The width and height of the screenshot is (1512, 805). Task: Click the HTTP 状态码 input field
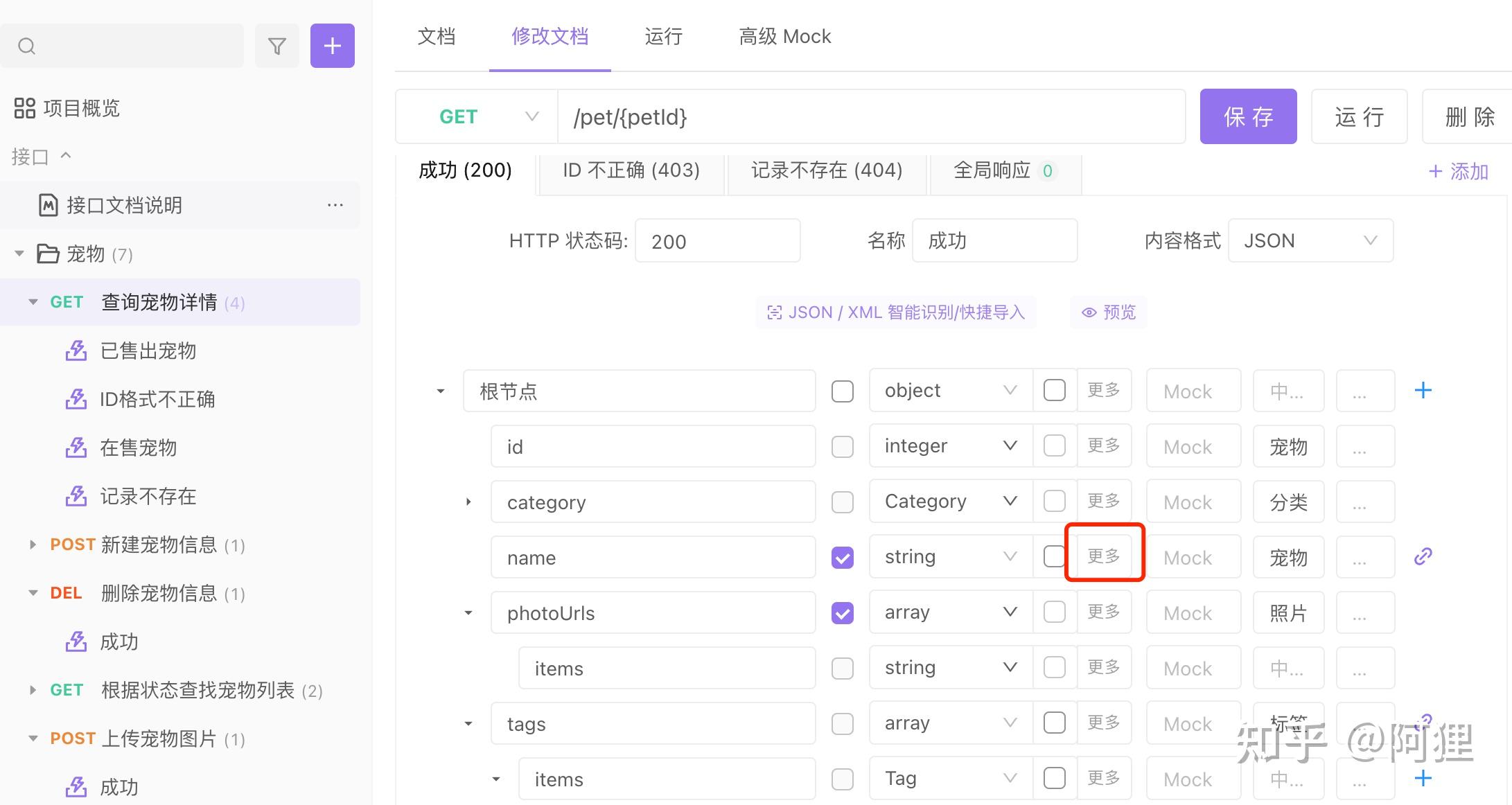pos(717,241)
